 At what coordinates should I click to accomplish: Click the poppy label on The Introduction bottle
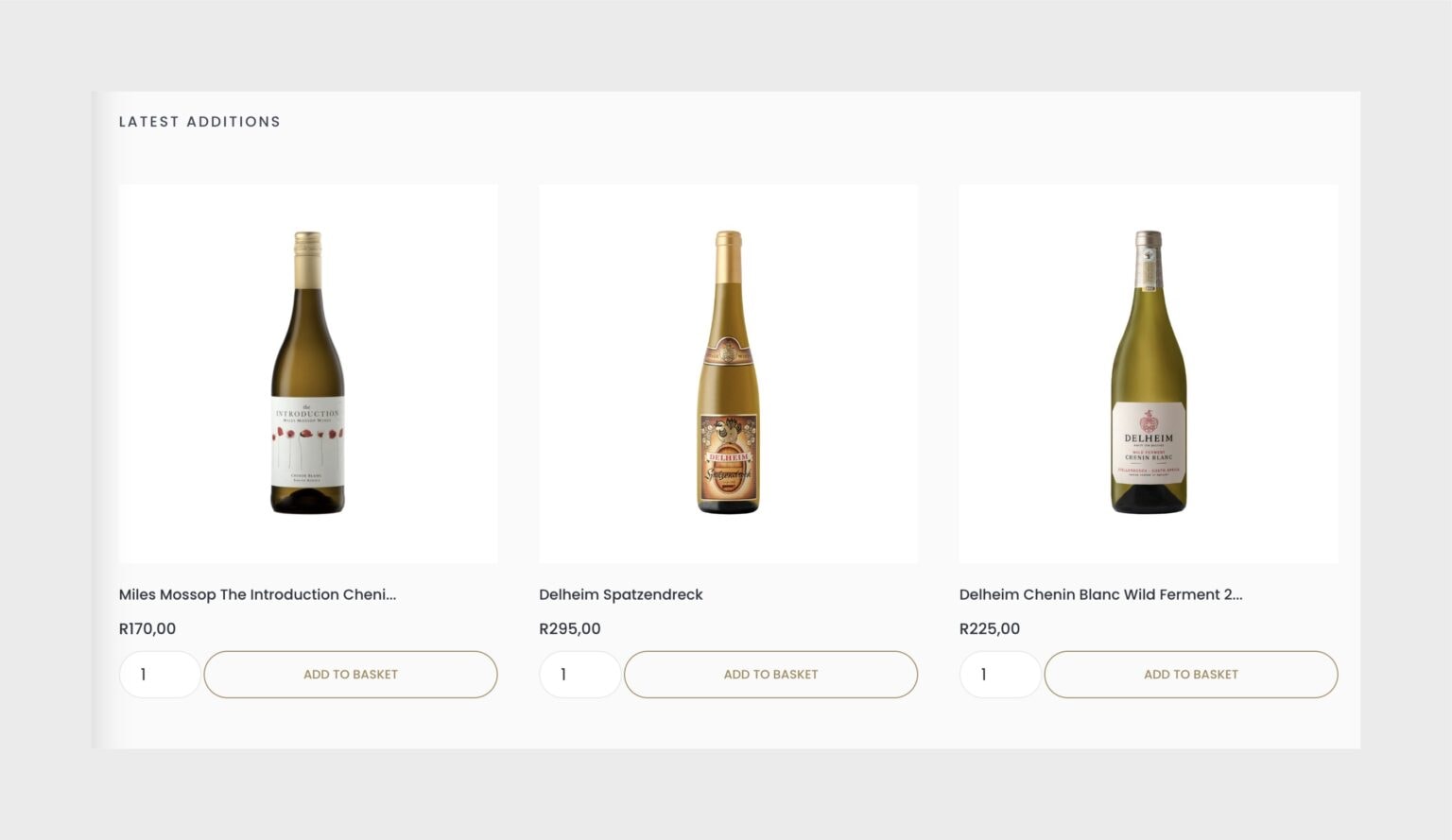tap(308, 444)
